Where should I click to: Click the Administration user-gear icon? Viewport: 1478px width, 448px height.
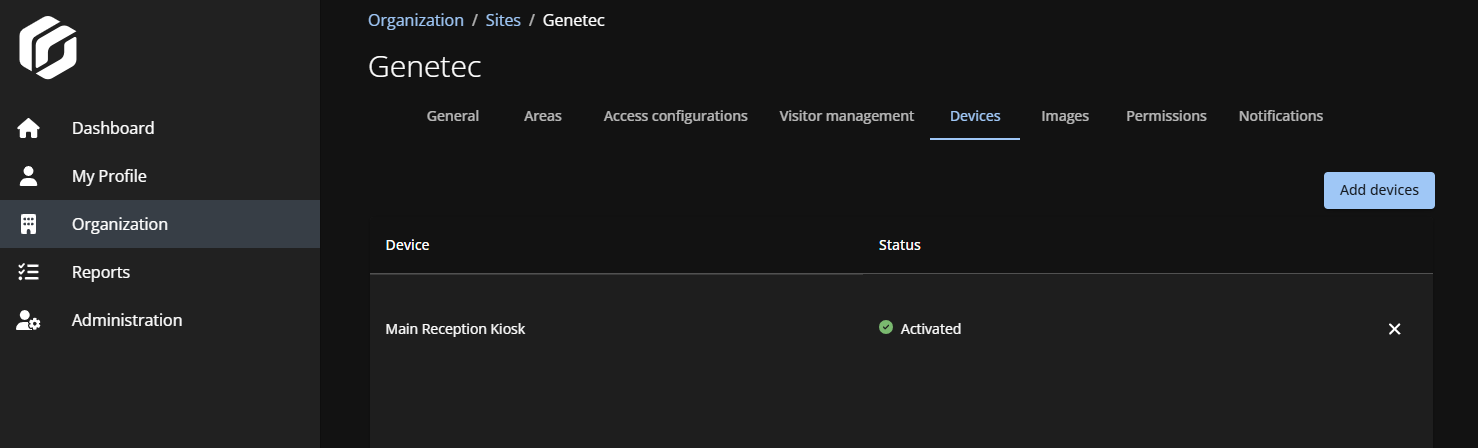tap(29, 321)
